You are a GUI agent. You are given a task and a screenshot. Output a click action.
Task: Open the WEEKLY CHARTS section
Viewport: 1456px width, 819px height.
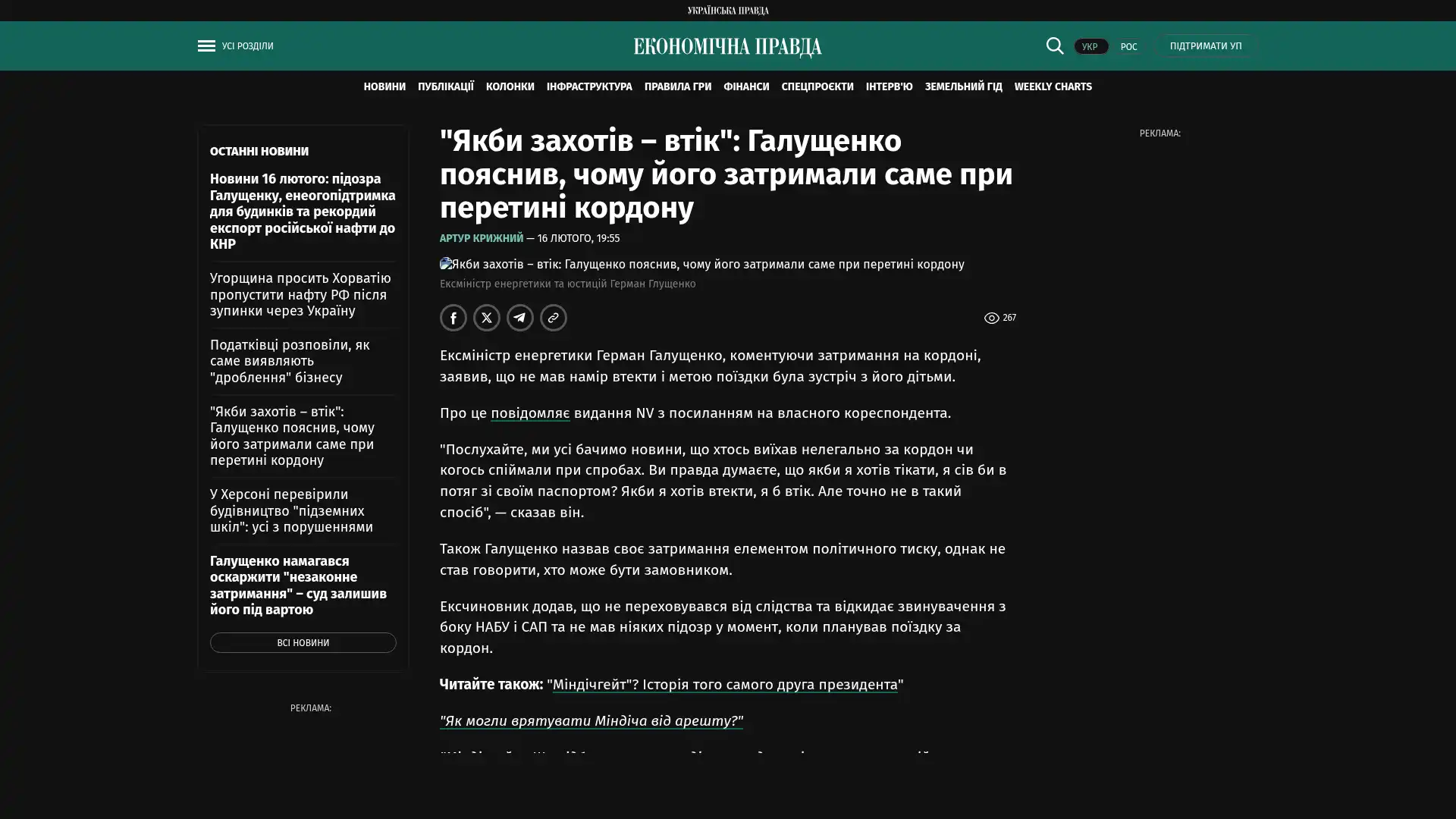(1053, 86)
